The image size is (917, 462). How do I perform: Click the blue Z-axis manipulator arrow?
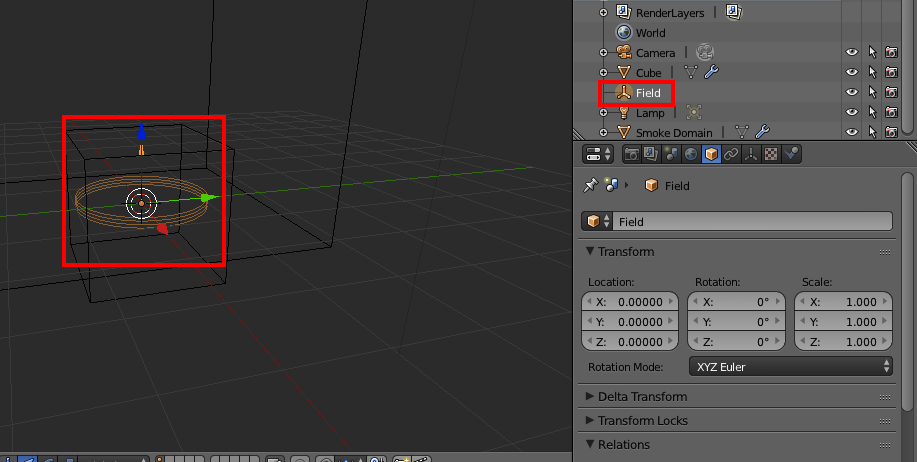click(x=142, y=131)
